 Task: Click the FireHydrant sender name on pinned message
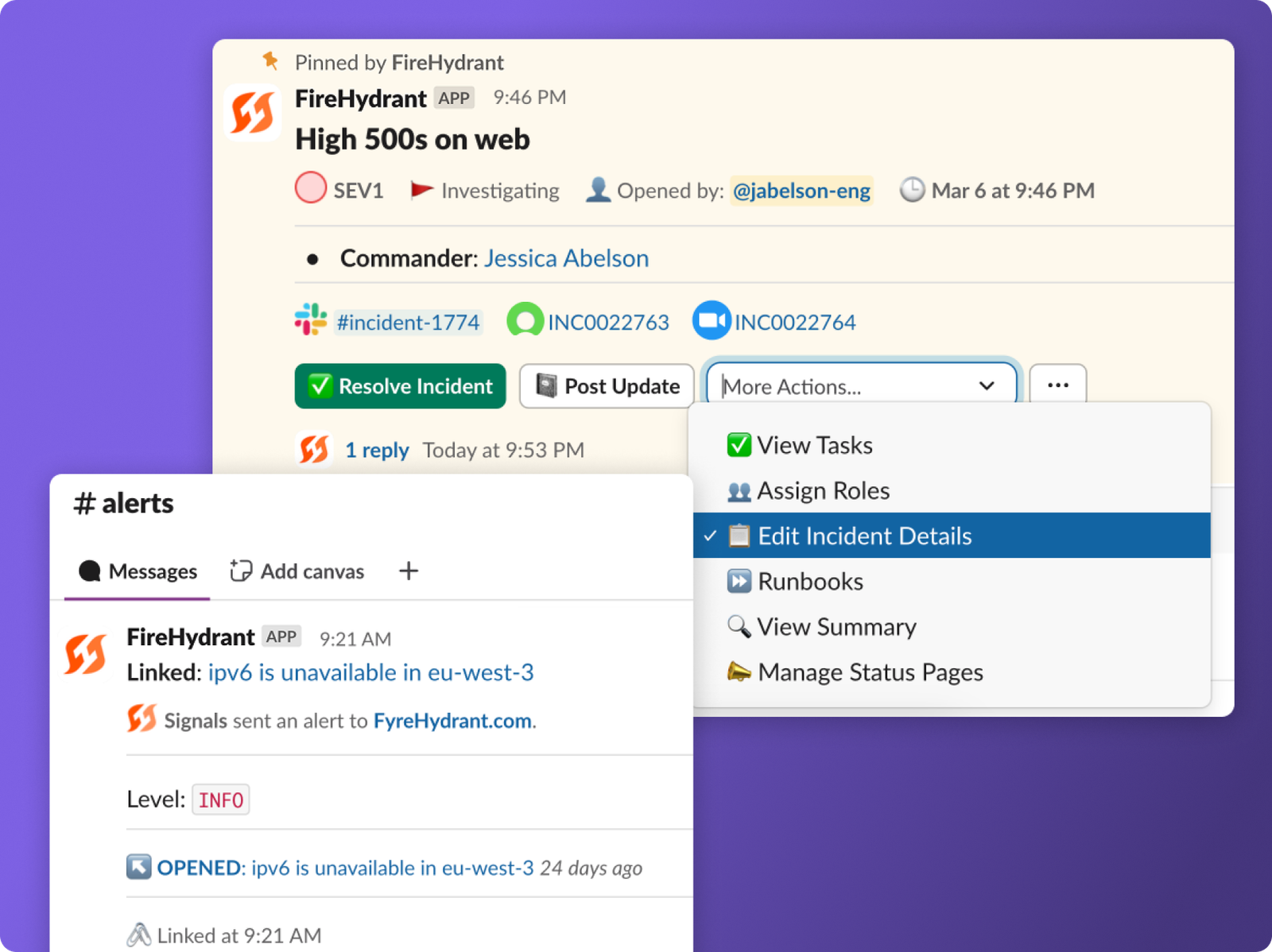[360, 98]
